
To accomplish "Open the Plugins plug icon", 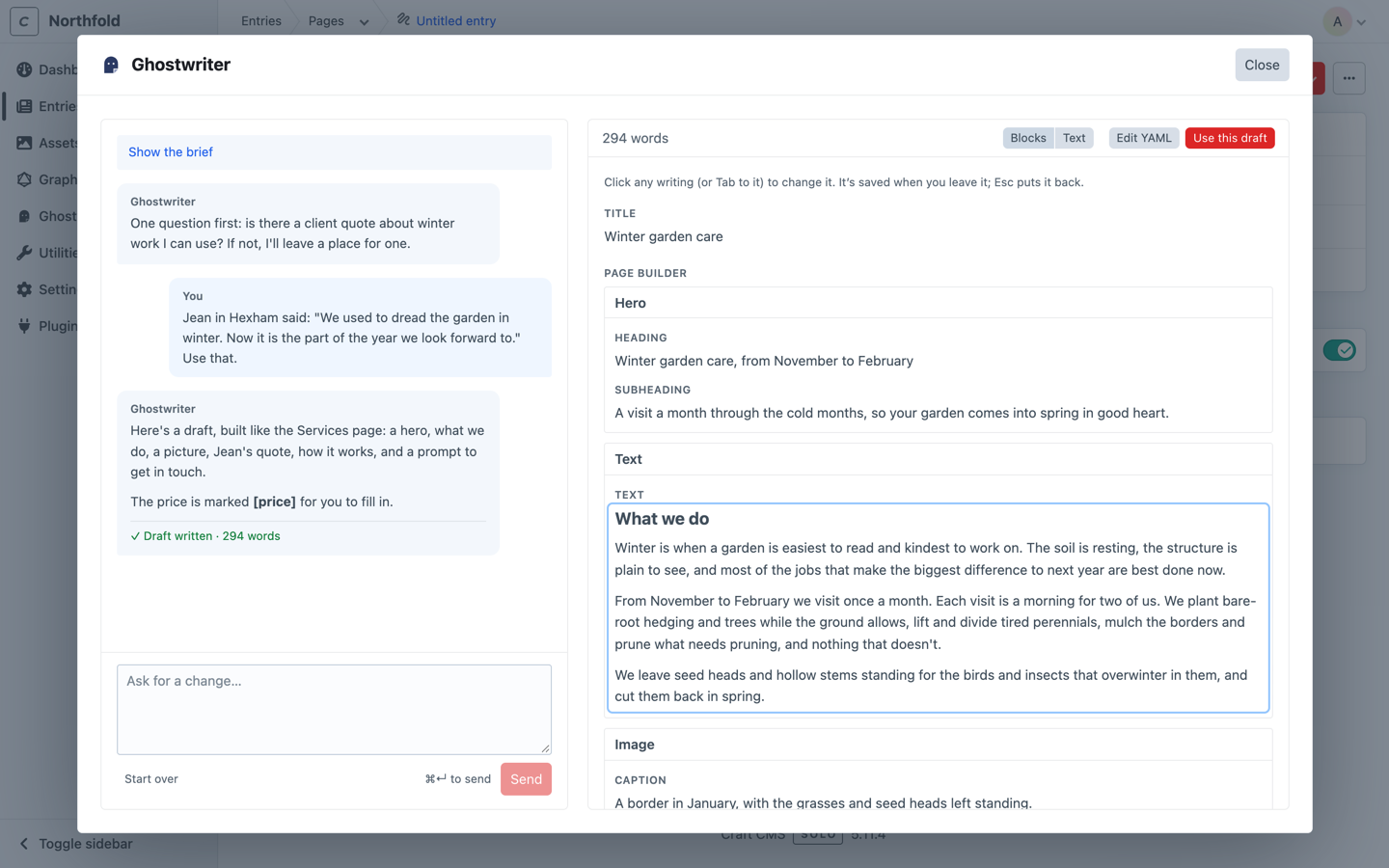I will 24,326.
